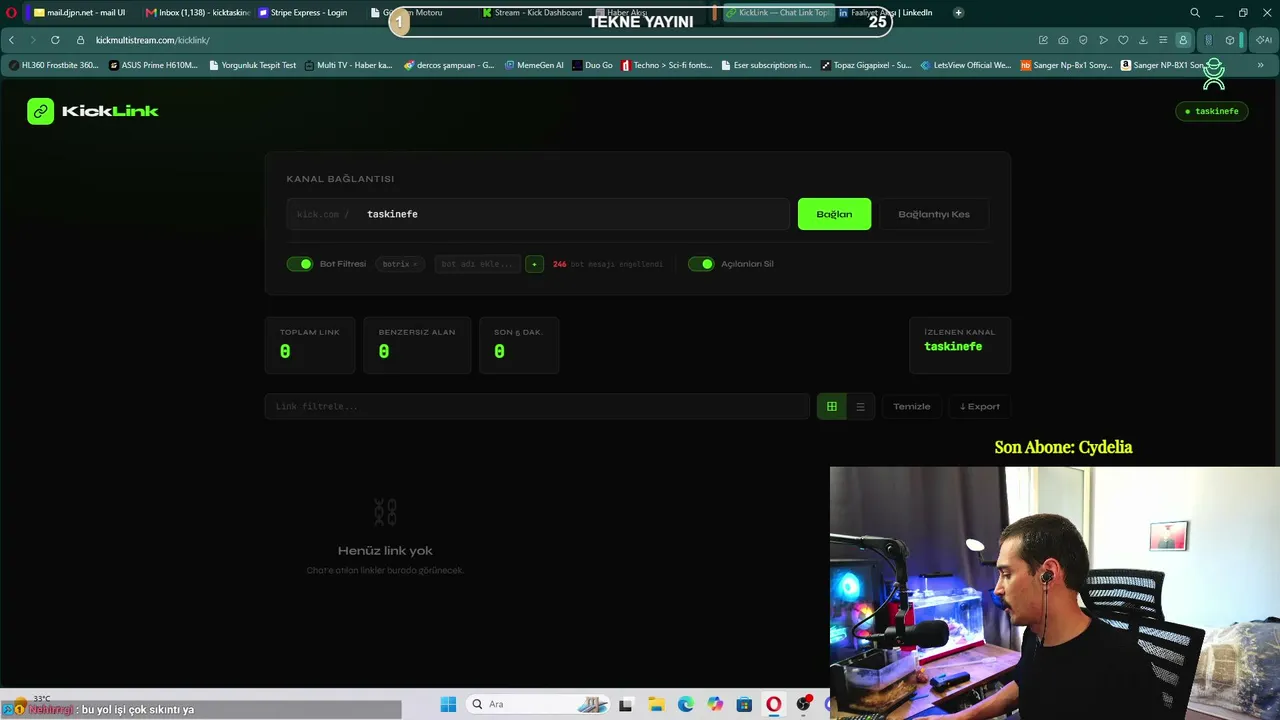Image resolution: width=1280 pixels, height=720 pixels.
Task: Open browser downloads panel
Action: (1143, 40)
